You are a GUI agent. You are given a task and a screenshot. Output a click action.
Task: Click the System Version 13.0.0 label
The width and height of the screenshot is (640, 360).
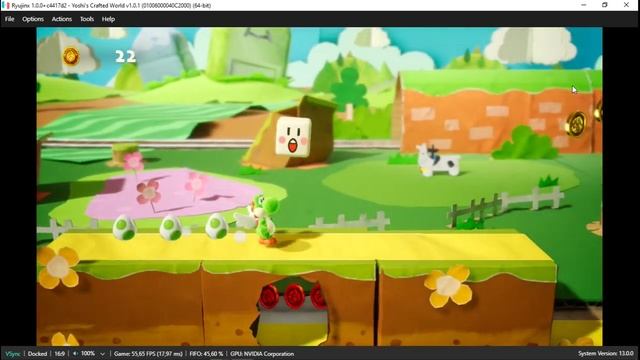(606, 353)
